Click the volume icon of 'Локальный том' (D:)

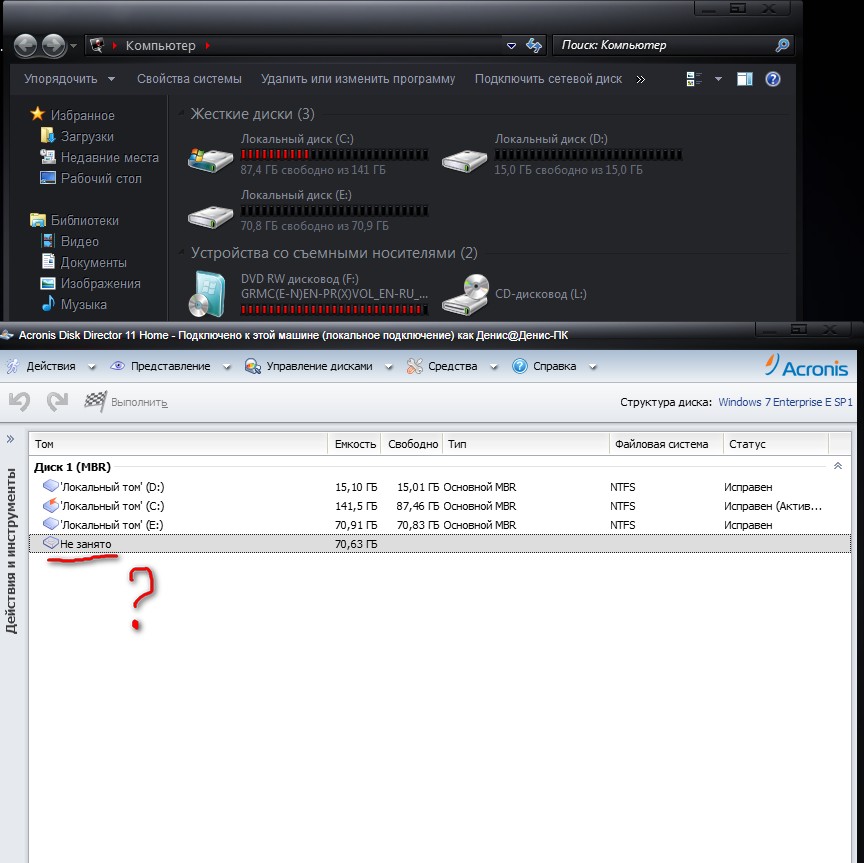(x=51, y=486)
